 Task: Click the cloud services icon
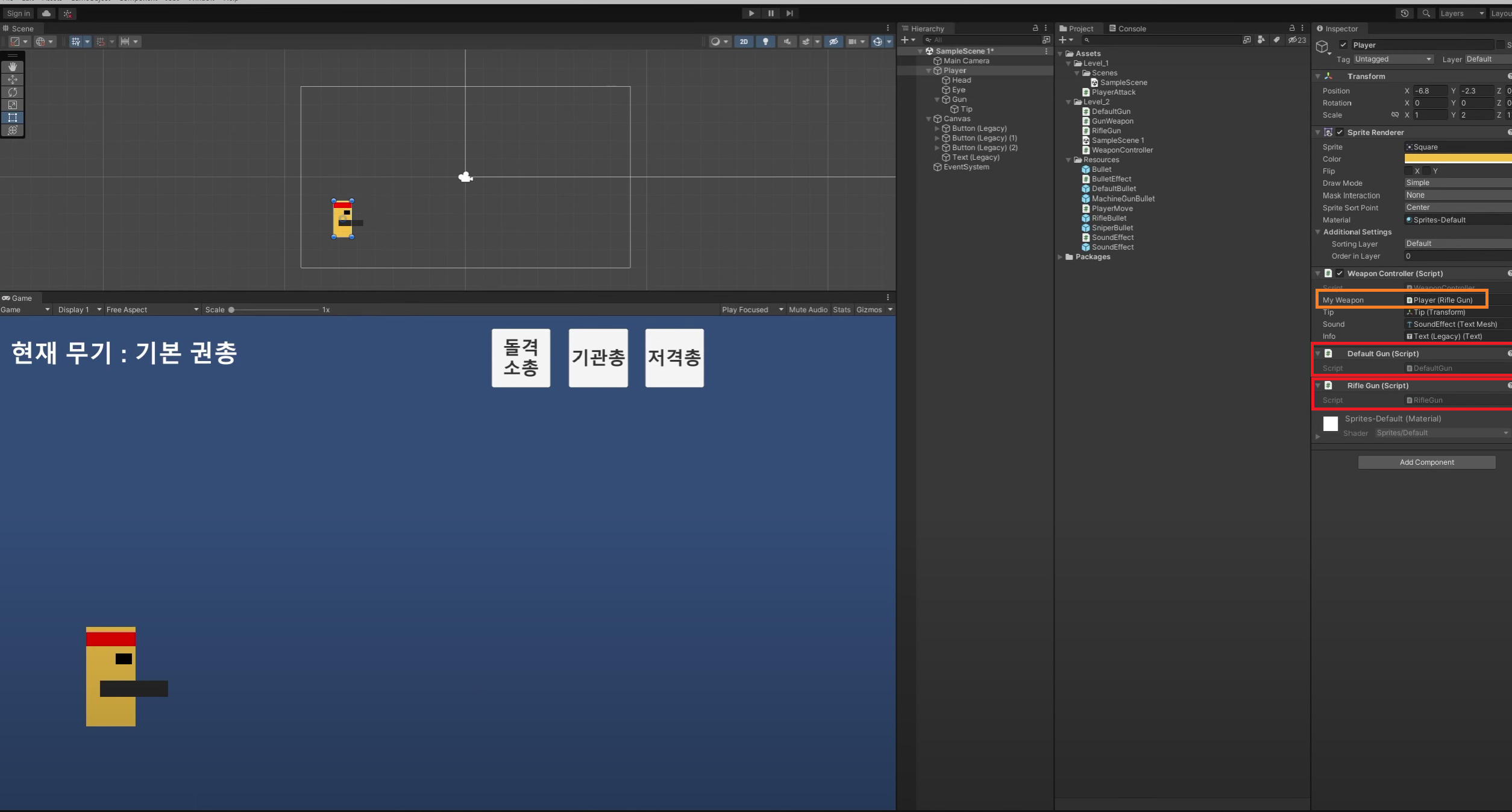pyautogui.click(x=46, y=13)
